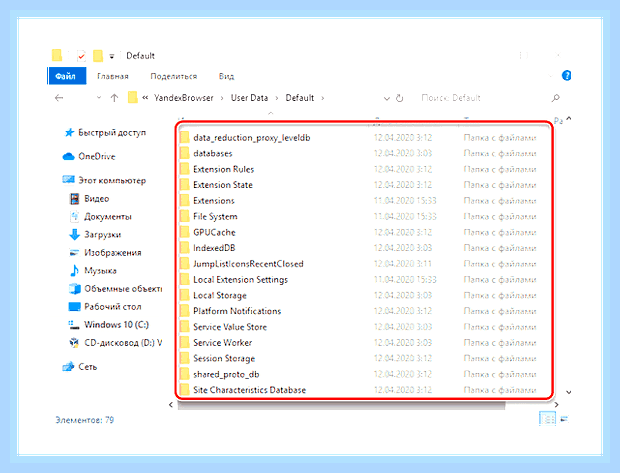Image resolution: width=620 pixels, height=473 pixels.
Task: Select the Local Storage folder
Action: coord(219,295)
